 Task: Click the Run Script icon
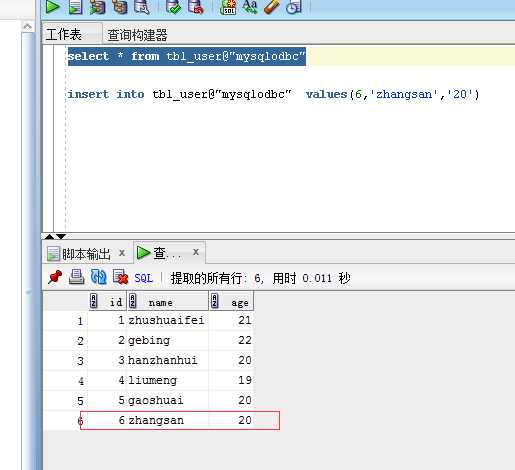coord(75,7)
